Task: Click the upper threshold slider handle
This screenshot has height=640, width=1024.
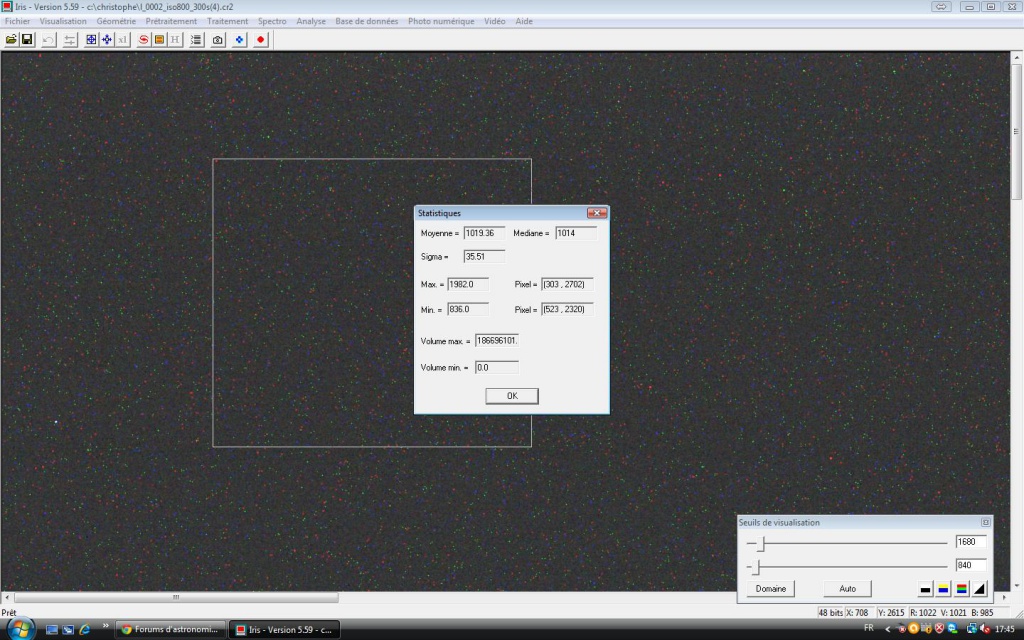Action: point(760,543)
